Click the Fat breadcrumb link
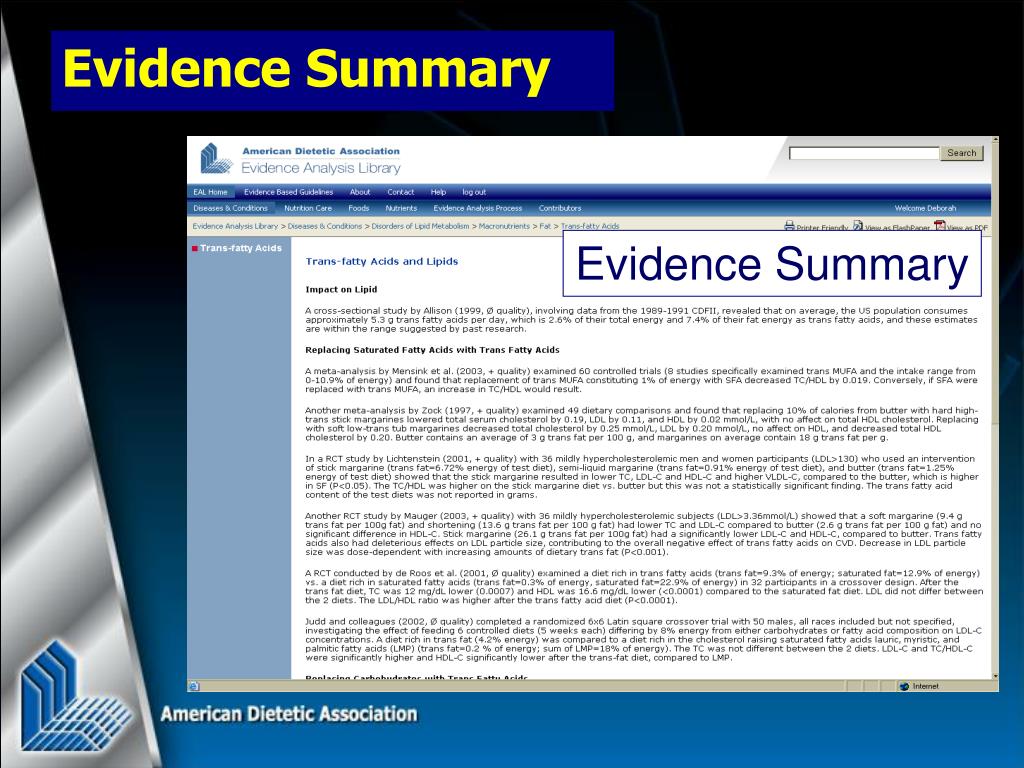This screenshot has width=1024, height=768. coord(545,226)
